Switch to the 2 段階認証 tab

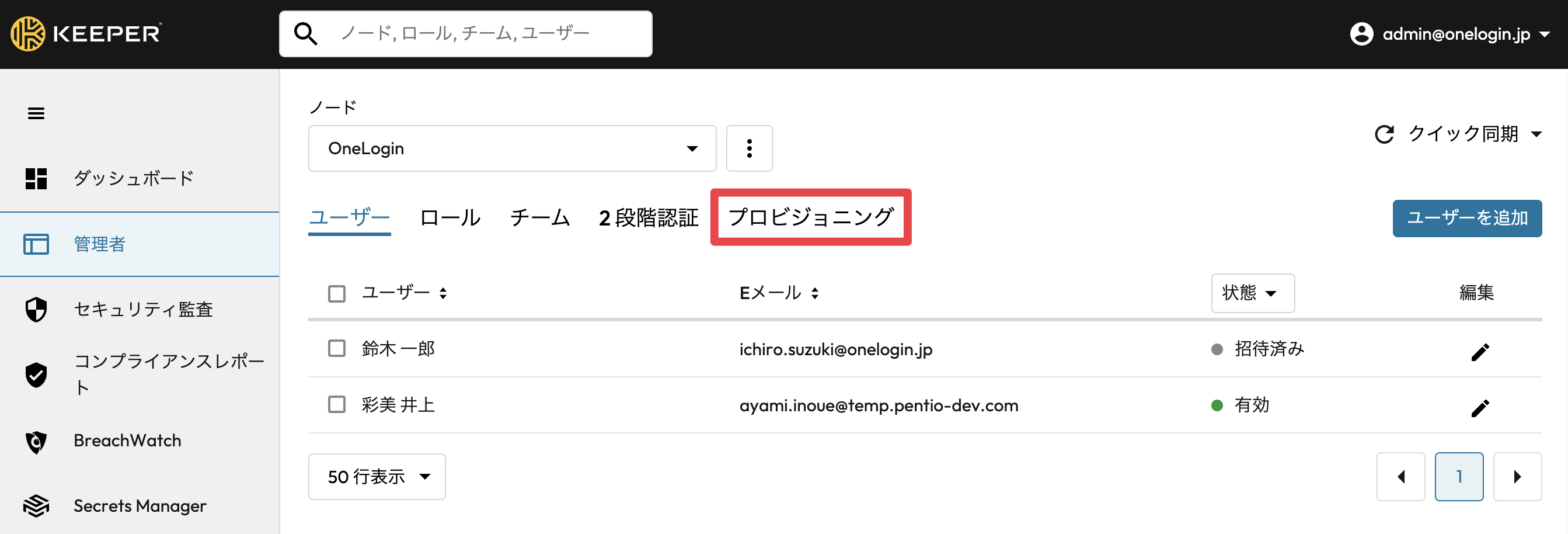click(648, 217)
